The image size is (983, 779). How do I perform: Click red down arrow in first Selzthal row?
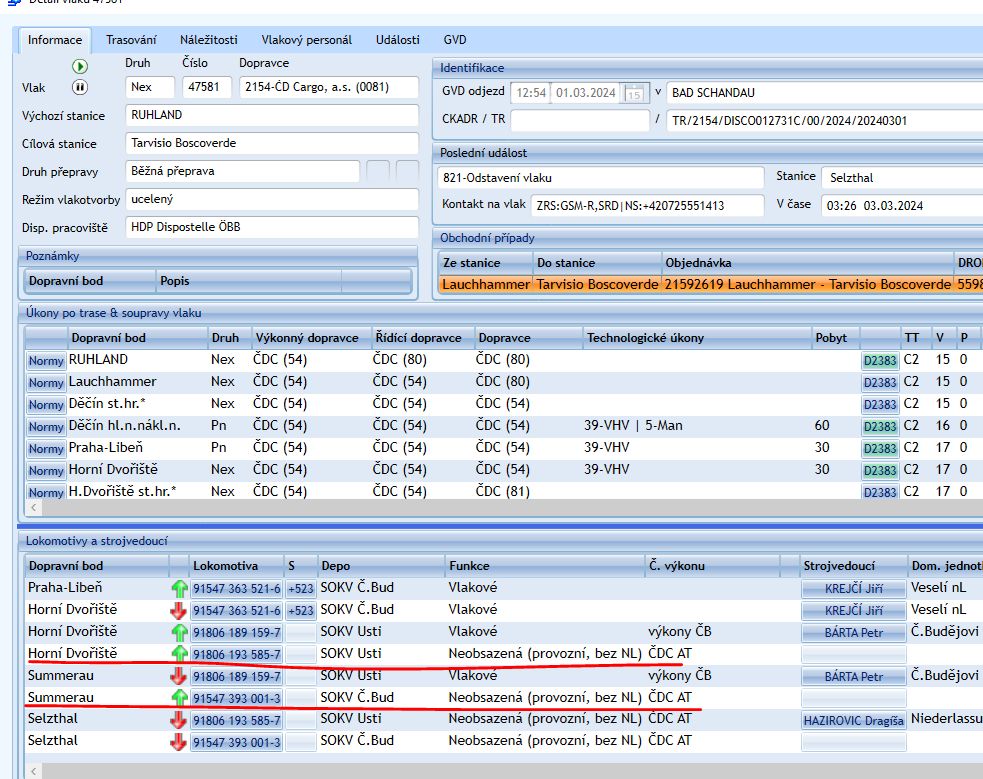[180, 720]
